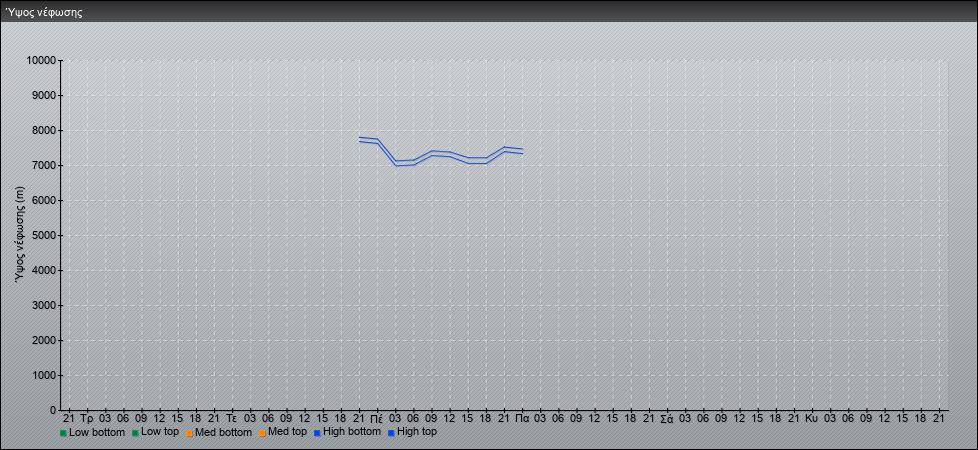
Task: Select the 3000 y-axis value
Action: pos(44,305)
